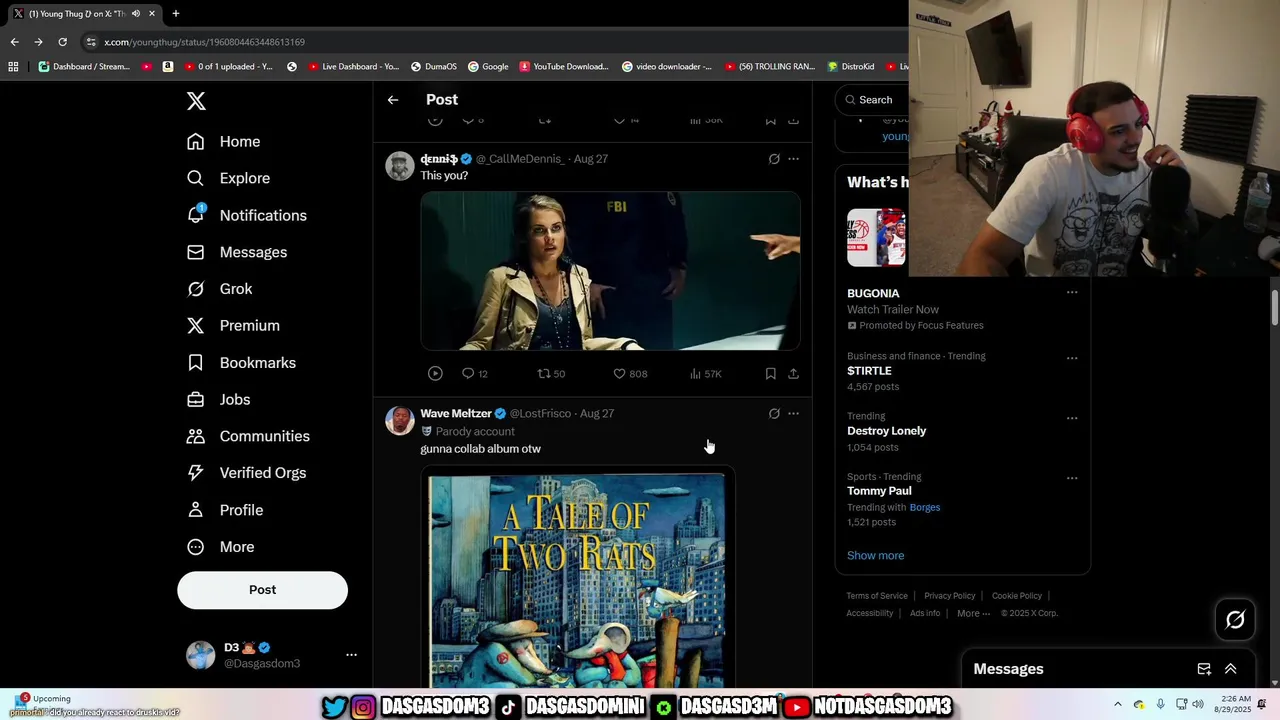This screenshot has width=1280, height=720.
Task: Show hidden system tray icons
Action: click(1118, 704)
